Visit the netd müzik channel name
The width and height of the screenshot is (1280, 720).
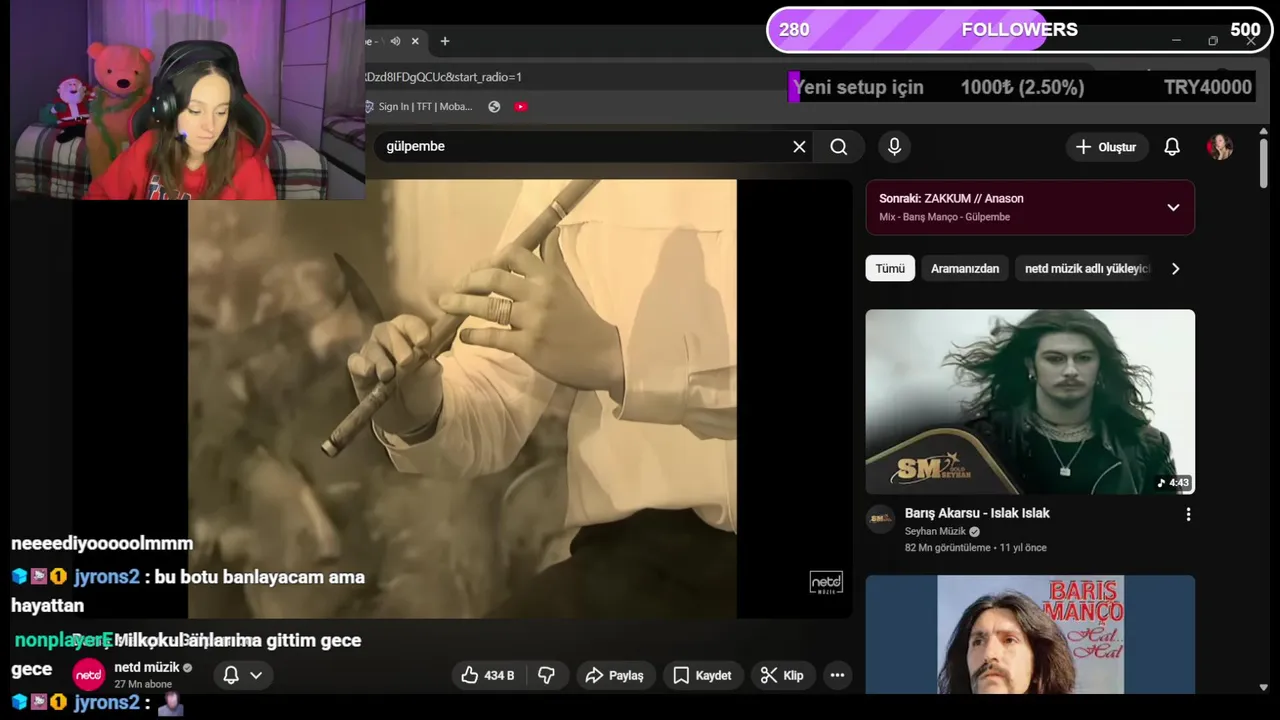pyautogui.click(x=147, y=667)
